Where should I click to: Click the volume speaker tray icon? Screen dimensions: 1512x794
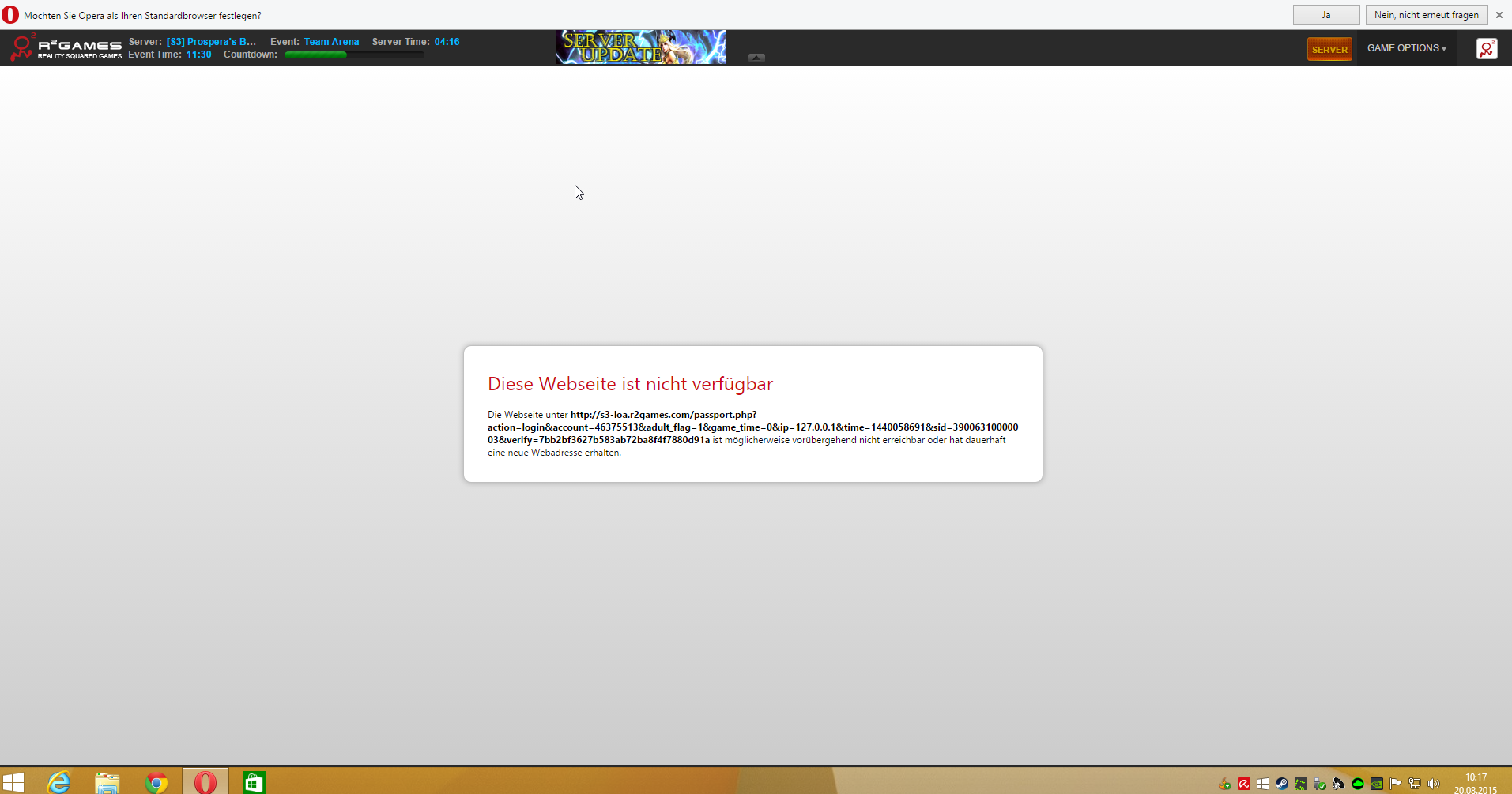pos(1433,784)
